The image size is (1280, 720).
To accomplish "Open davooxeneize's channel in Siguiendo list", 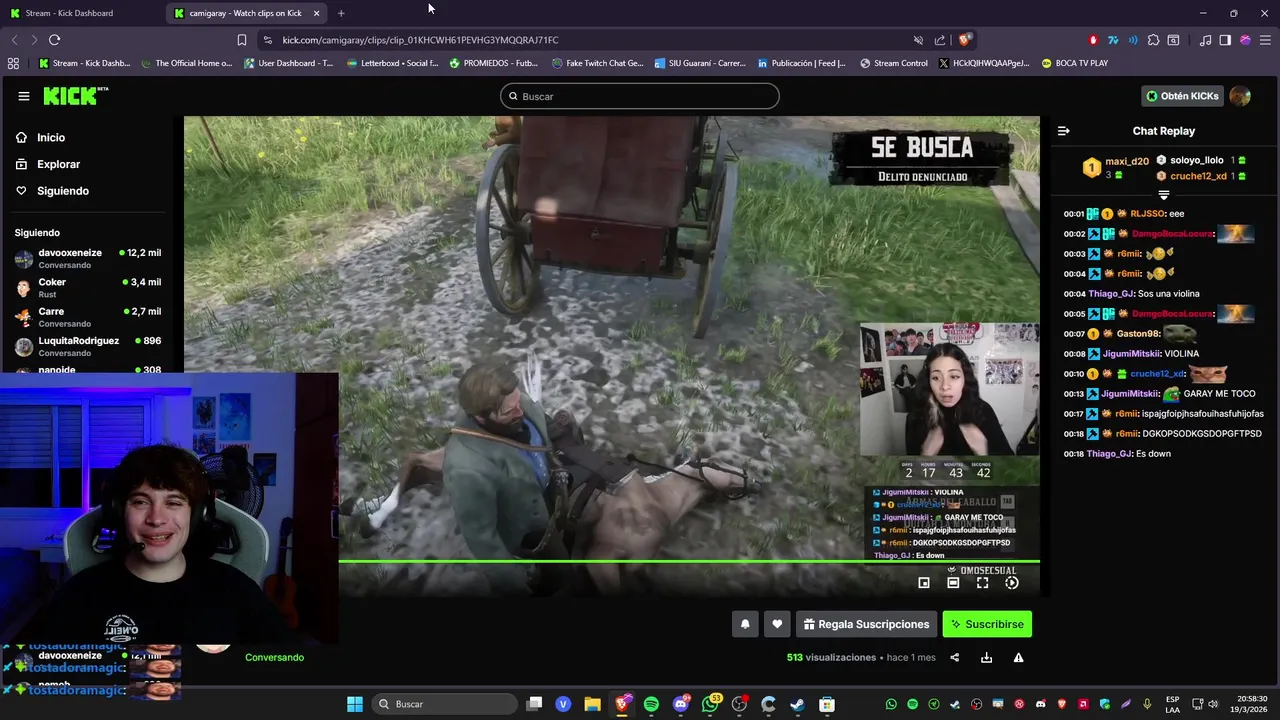I will [87, 258].
